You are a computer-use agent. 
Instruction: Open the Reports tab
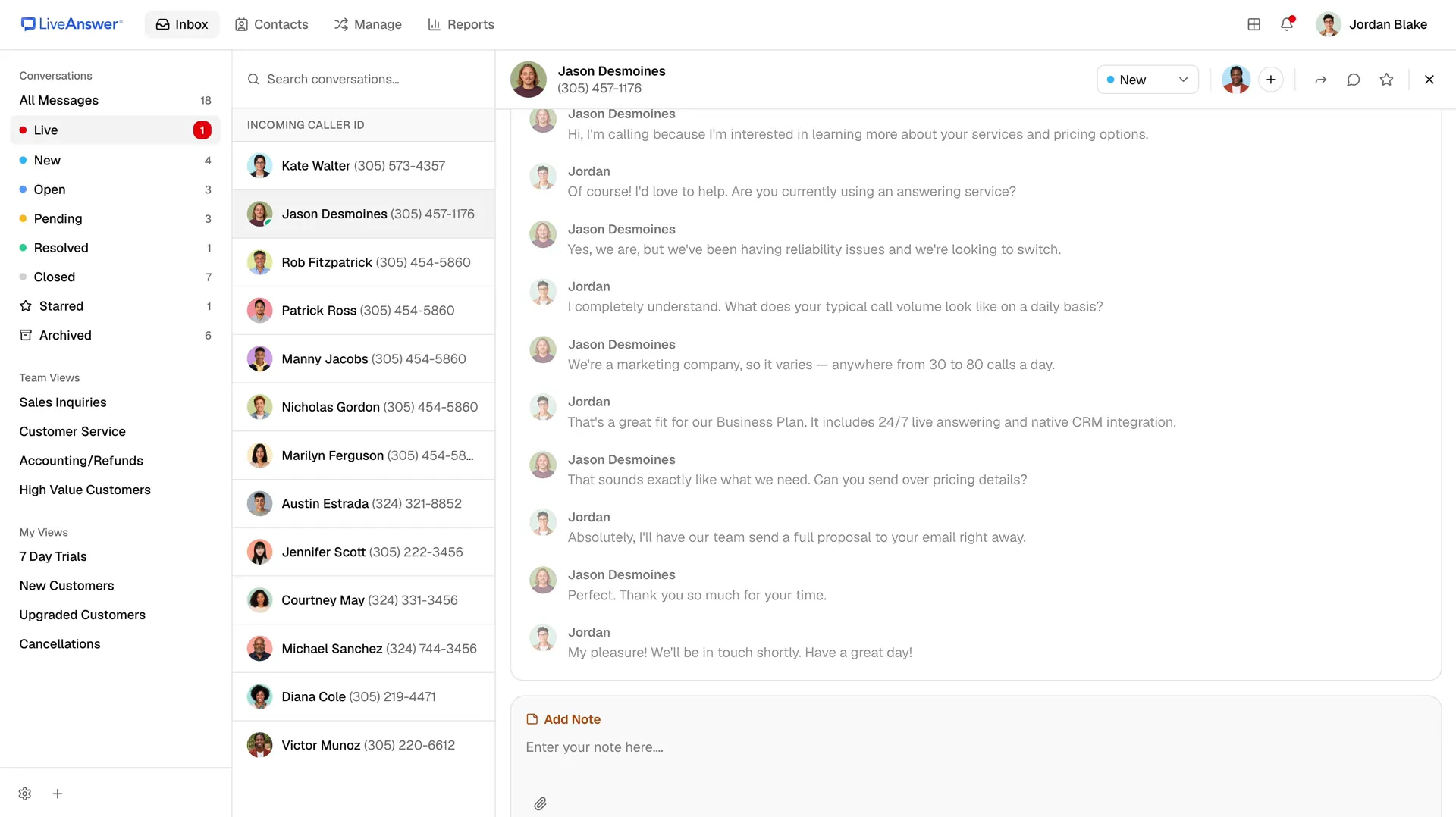click(461, 24)
